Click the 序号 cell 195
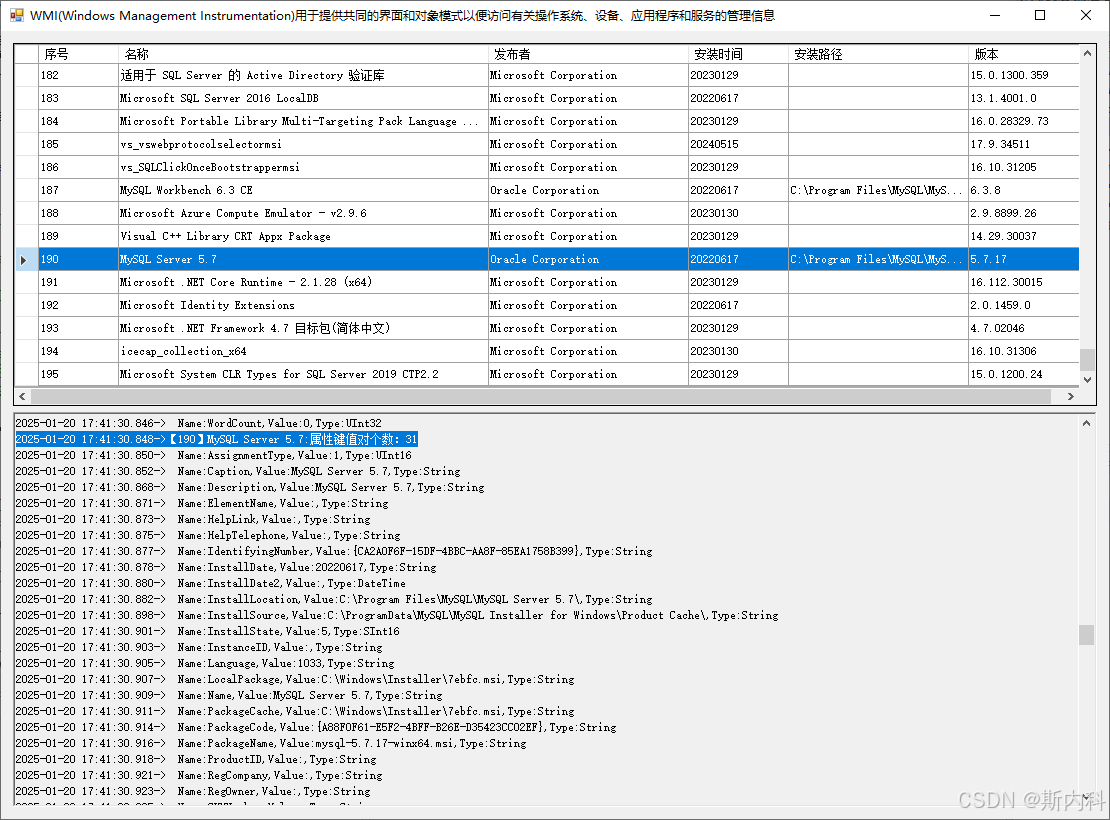1110x820 pixels. pyautogui.click(x=79, y=375)
